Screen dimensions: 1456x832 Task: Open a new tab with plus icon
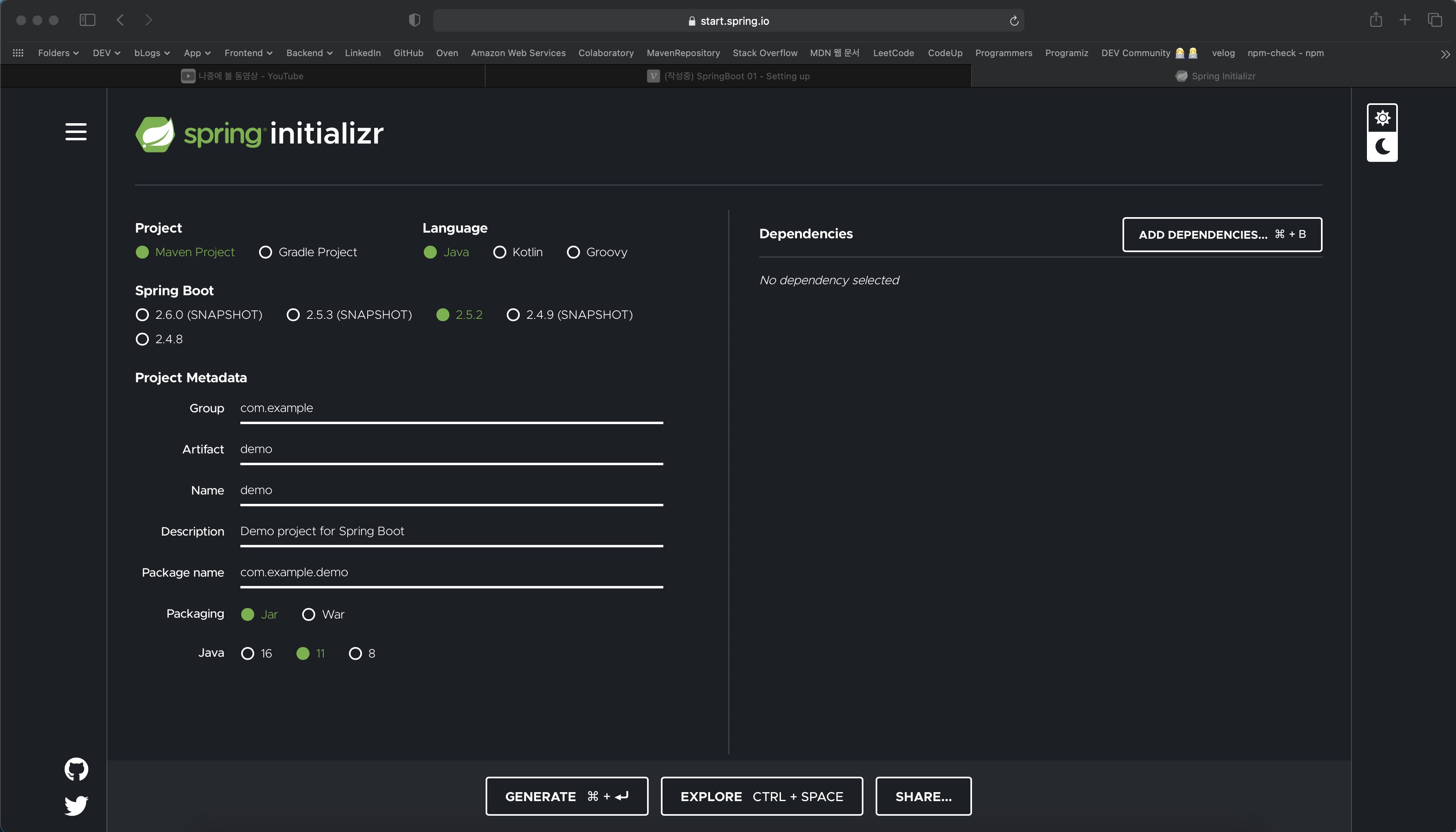click(1405, 20)
